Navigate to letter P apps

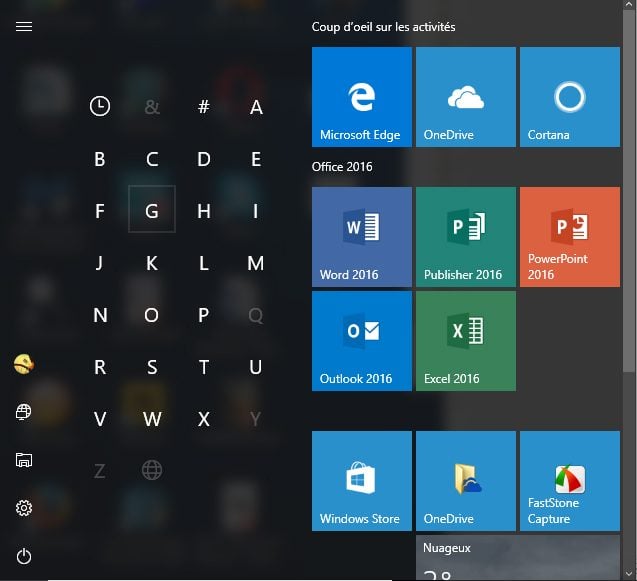[204, 314]
